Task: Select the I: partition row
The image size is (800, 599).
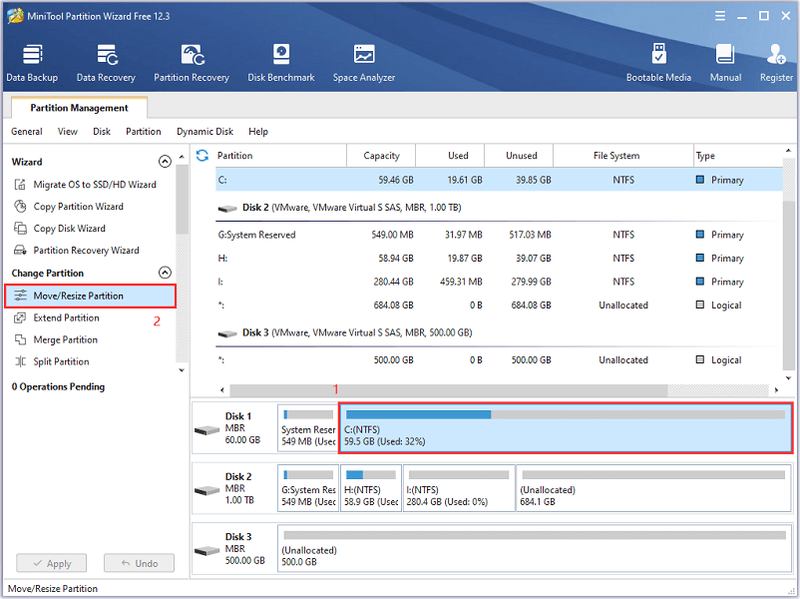Action: click(x=499, y=282)
